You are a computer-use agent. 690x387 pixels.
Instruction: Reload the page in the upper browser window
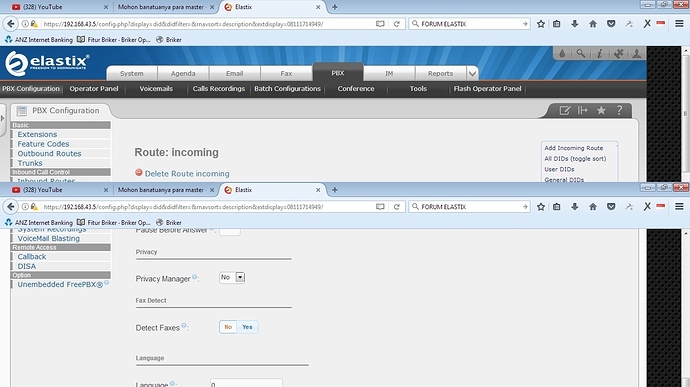point(396,24)
